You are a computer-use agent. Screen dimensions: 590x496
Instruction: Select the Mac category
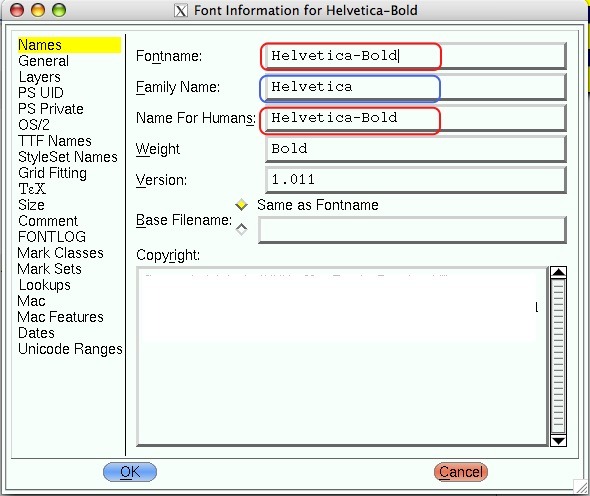[x=31, y=301]
